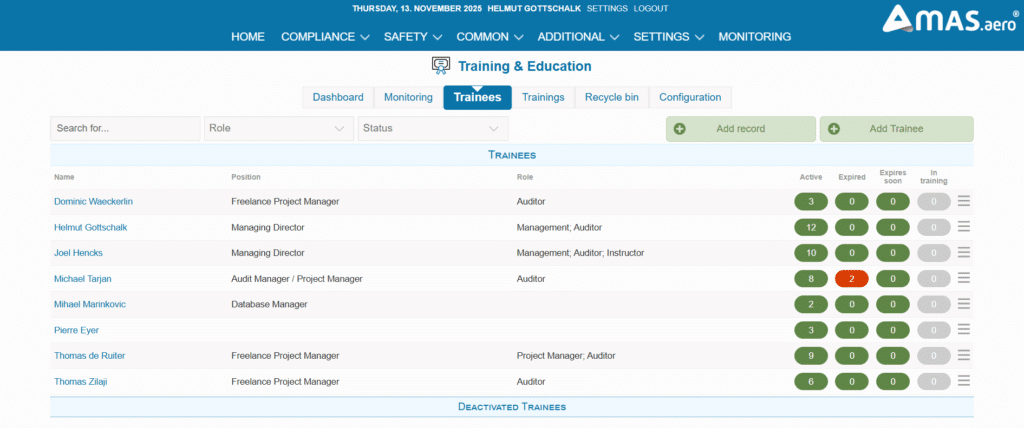Open the Recycle bin tab
The height and width of the screenshot is (428, 1024).
pyautogui.click(x=612, y=97)
